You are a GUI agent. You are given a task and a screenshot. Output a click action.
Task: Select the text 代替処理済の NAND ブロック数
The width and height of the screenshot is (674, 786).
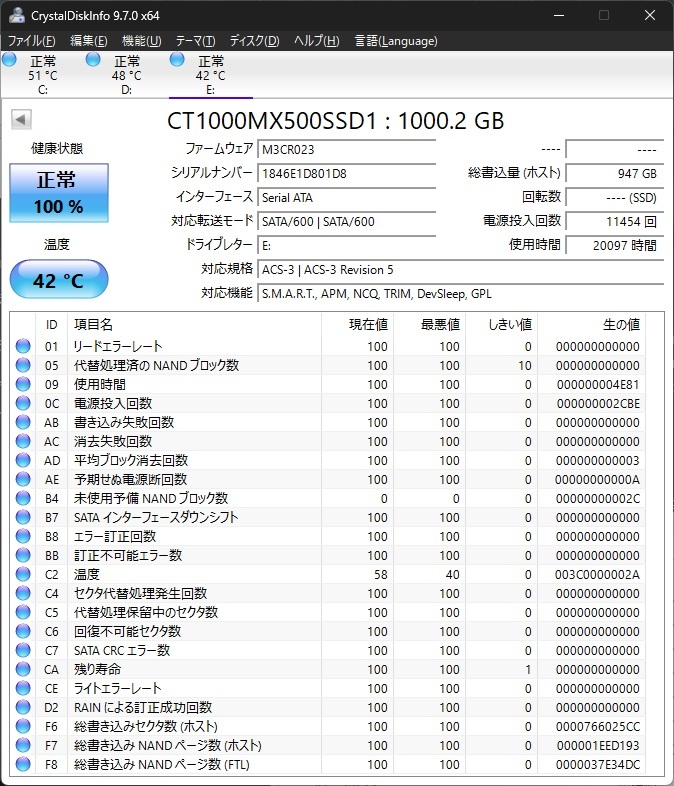pyautogui.click(x=156, y=365)
